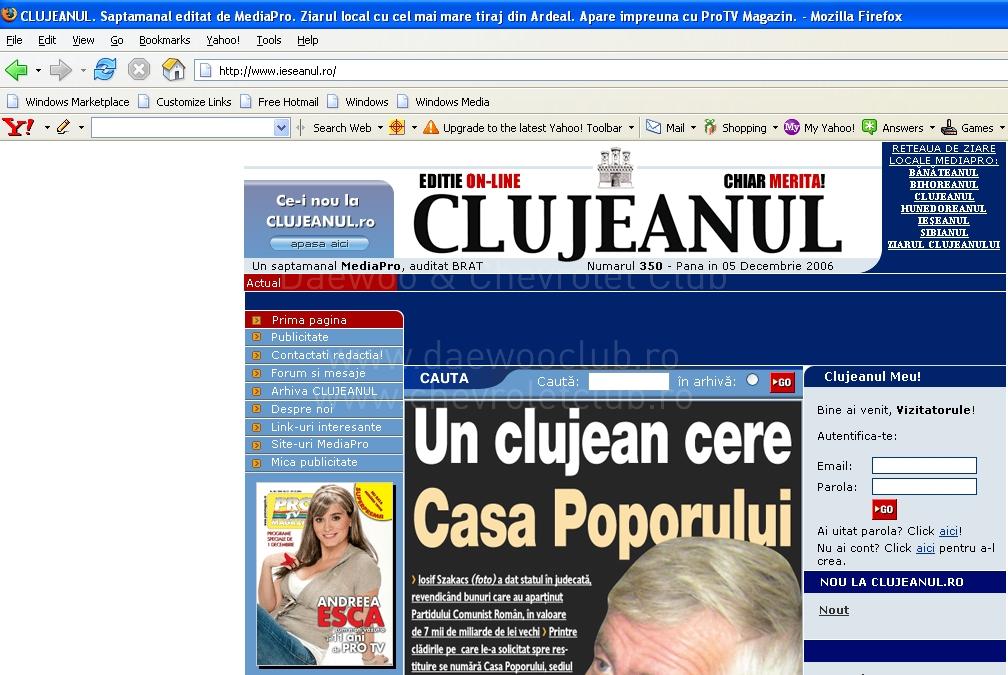
Task: Click inside the Email input field
Action: (923, 466)
